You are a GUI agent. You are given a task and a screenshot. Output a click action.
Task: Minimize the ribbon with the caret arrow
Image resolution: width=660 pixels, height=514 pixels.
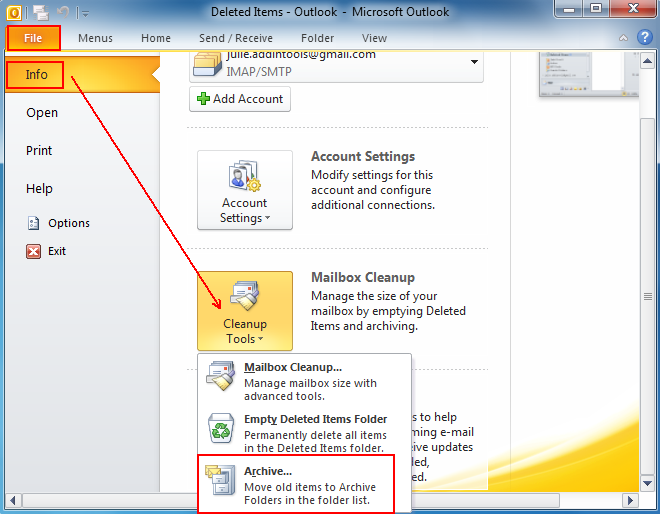click(622, 38)
